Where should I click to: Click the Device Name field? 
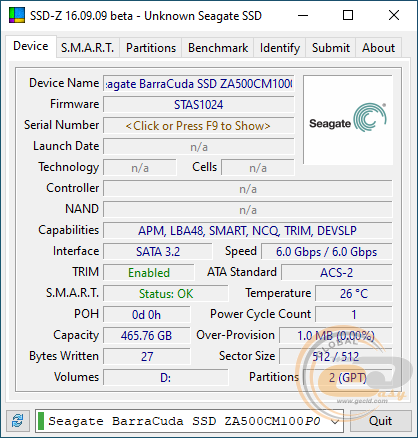[x=199, y=84]
